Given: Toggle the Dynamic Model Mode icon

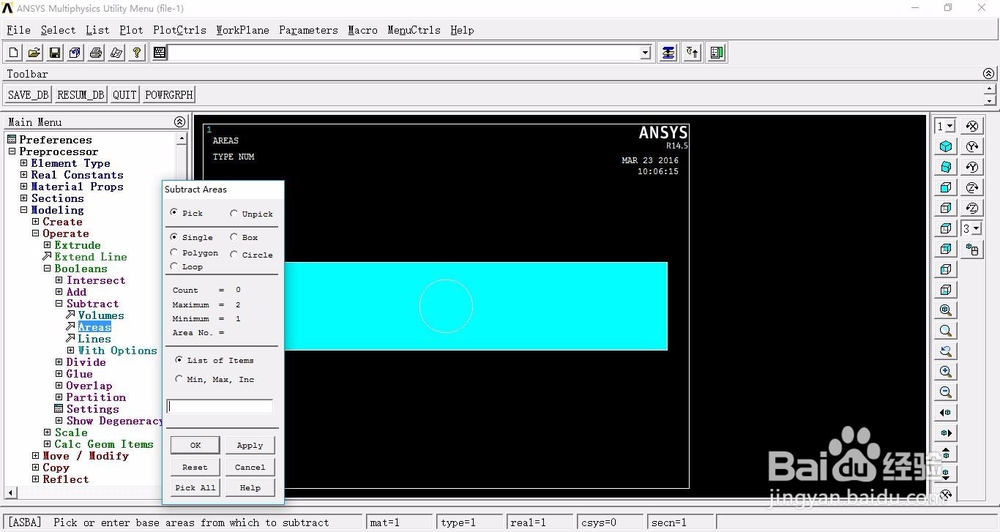Looking at the screenshot, I should pos(972,249).
